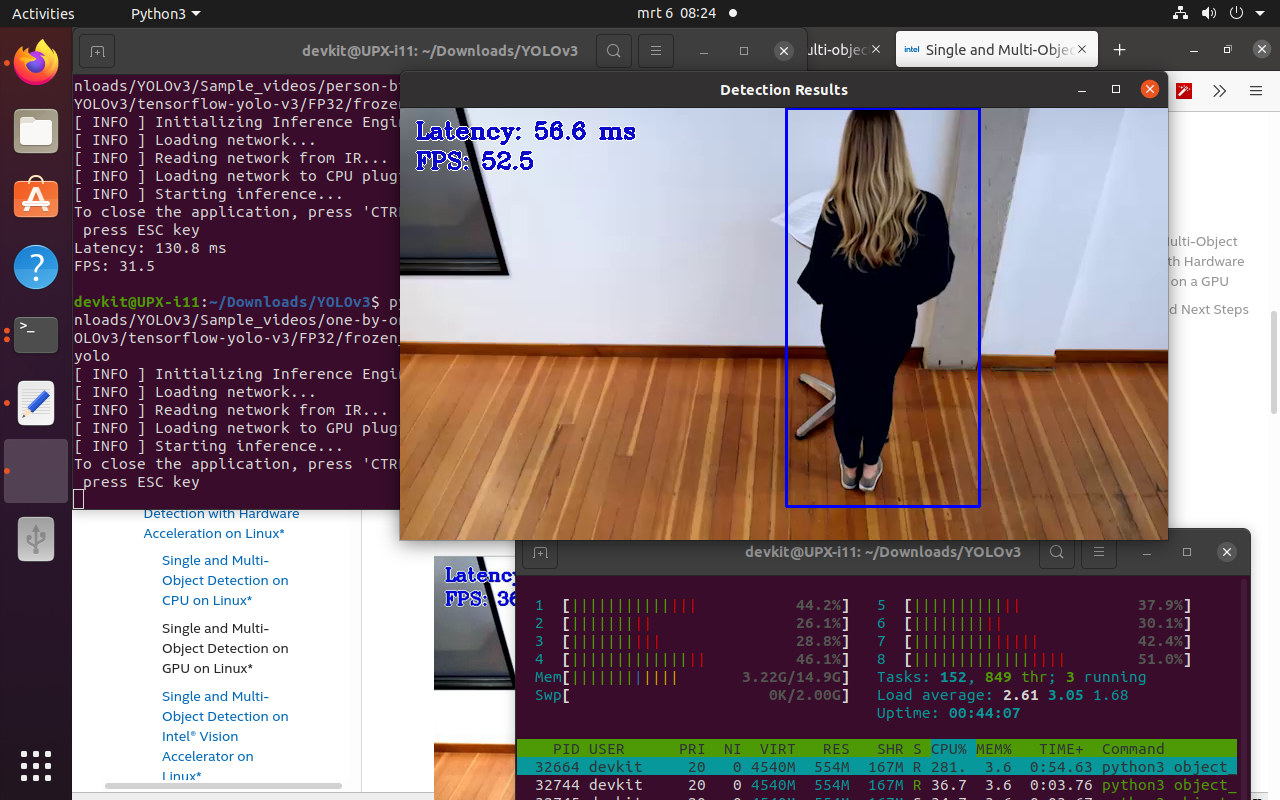The height and width of the screenshot is (800, 1280).
Task: Click the Mem usage meter in htop
Action: [x=692, y=677]
